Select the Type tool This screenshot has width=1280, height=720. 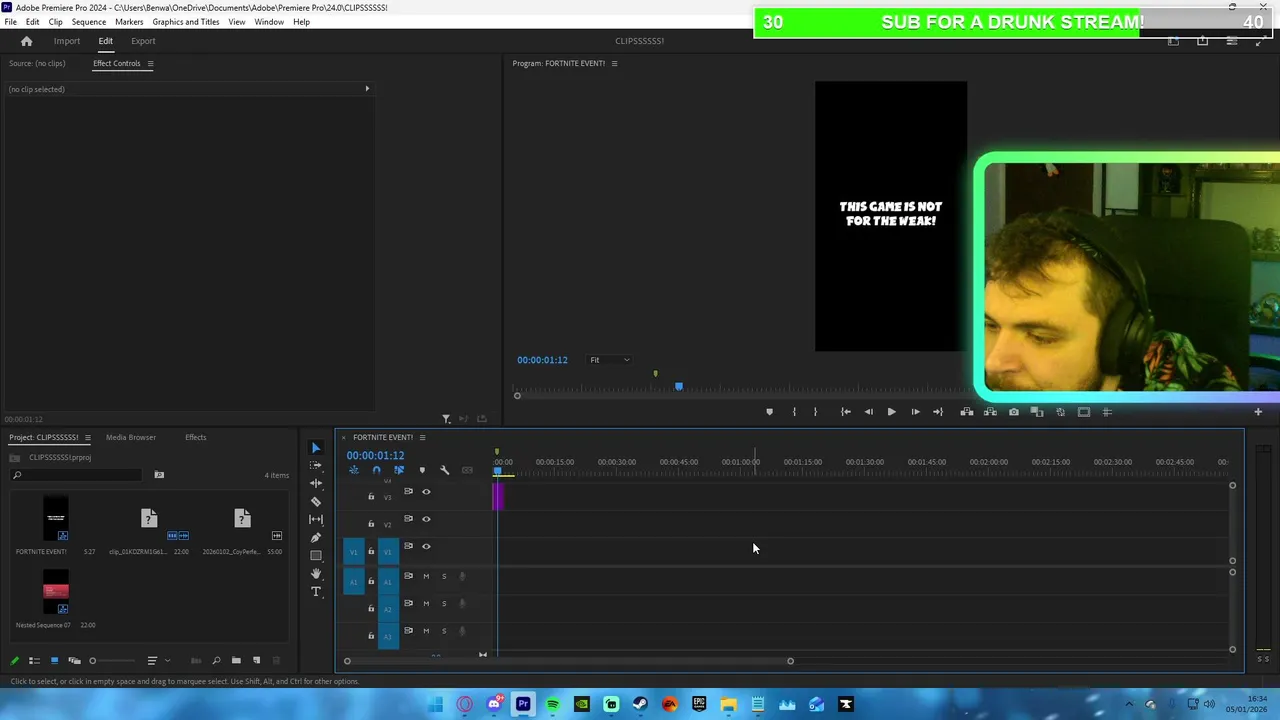click(316, 591)
